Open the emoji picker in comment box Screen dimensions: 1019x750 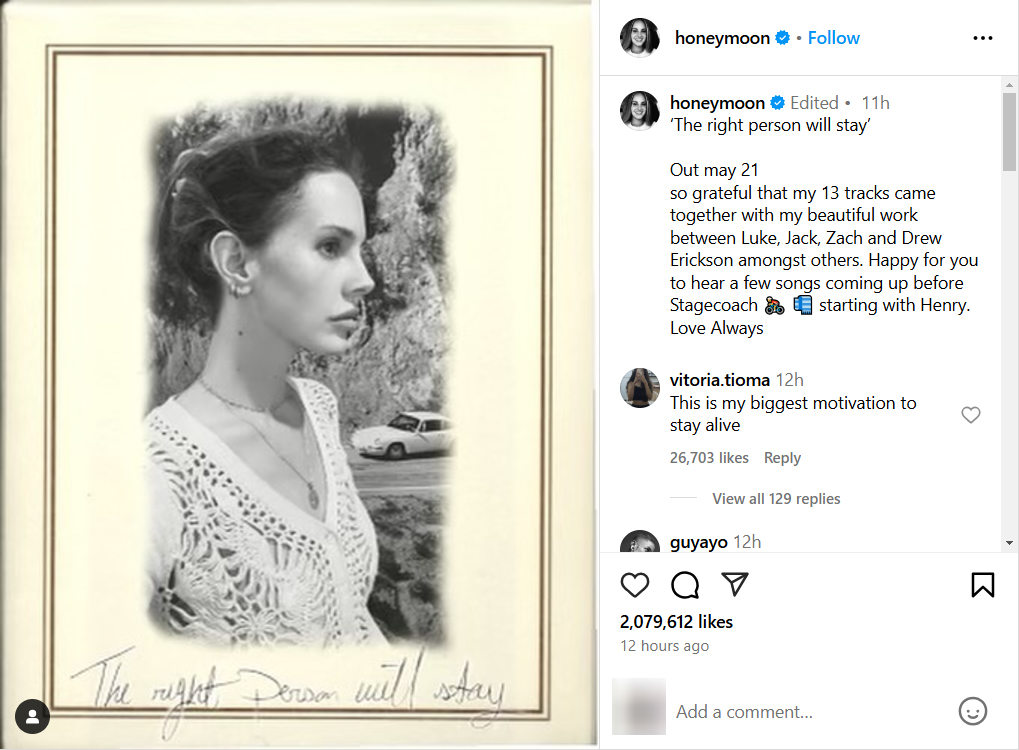point(972,711)
